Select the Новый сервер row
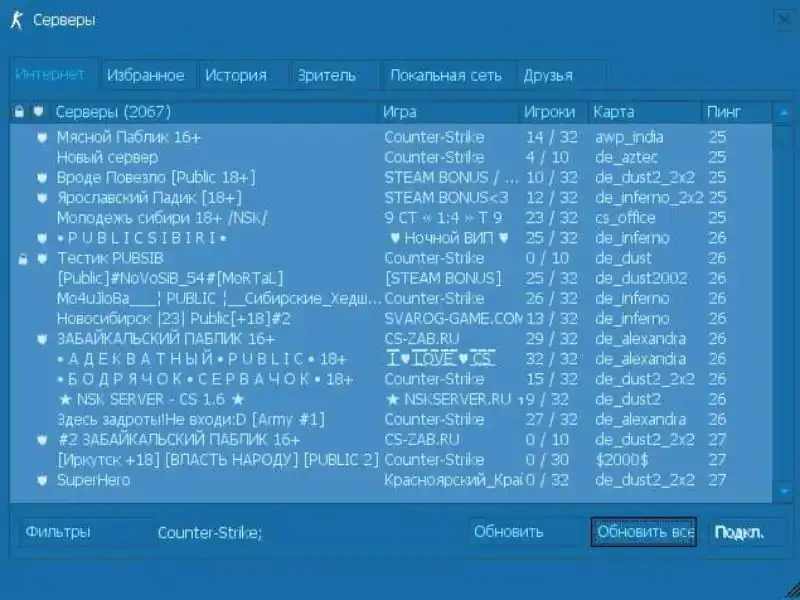 tap(391, 158)
